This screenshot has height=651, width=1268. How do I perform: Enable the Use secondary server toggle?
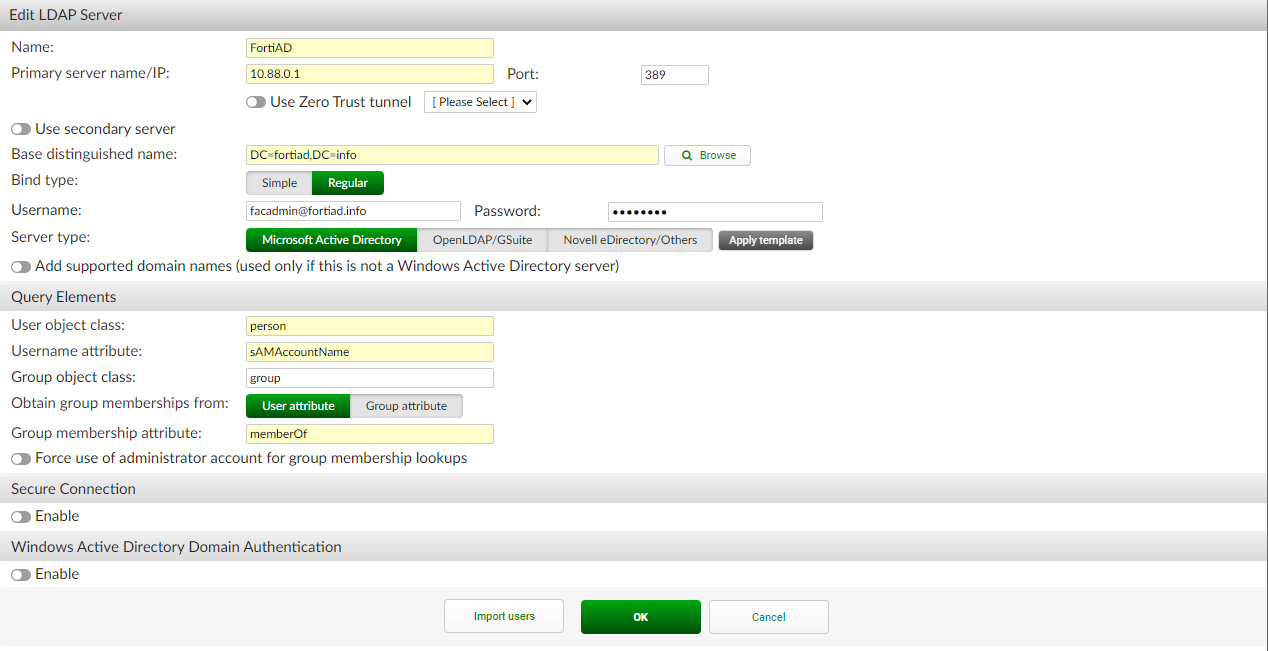[x=21, y=129]
